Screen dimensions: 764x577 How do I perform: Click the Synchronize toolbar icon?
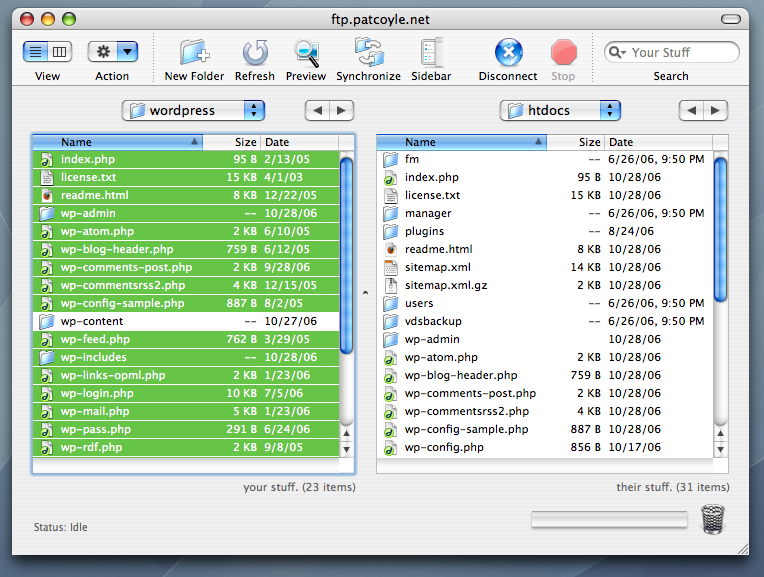[x=369, y=52]
